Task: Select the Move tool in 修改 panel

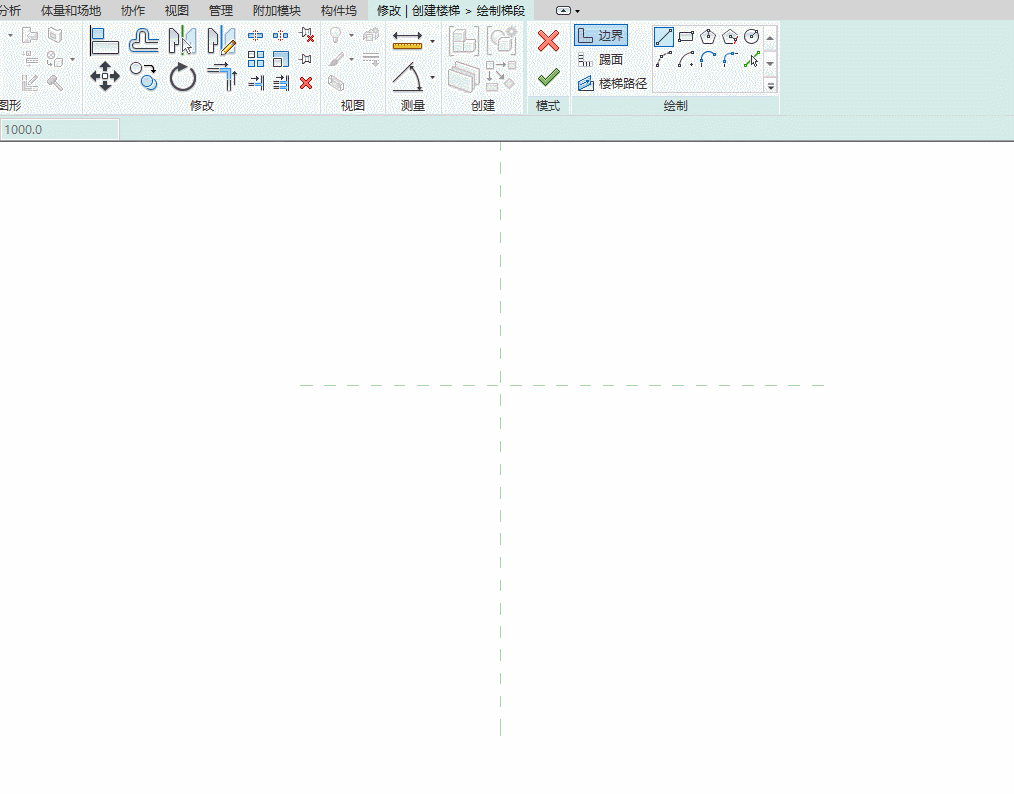Action: click(105, 76)
